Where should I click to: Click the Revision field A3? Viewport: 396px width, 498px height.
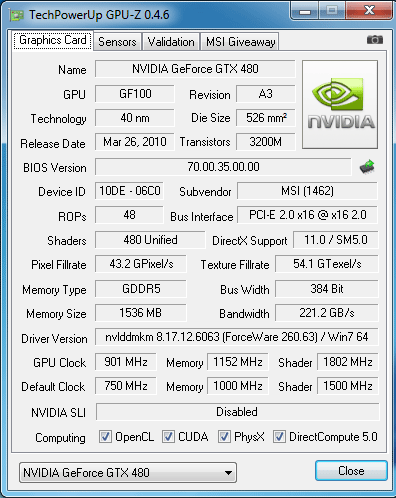tap(266, 94)
